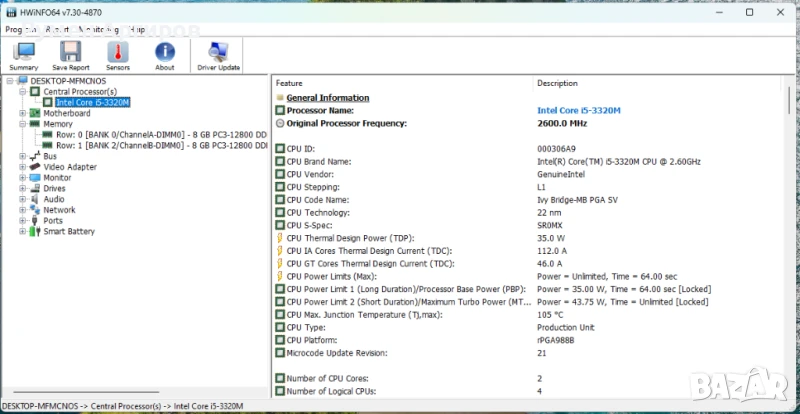Expand the Drives tree node
The width and height of the screenshot is (800, 414).
click(22, 188)
